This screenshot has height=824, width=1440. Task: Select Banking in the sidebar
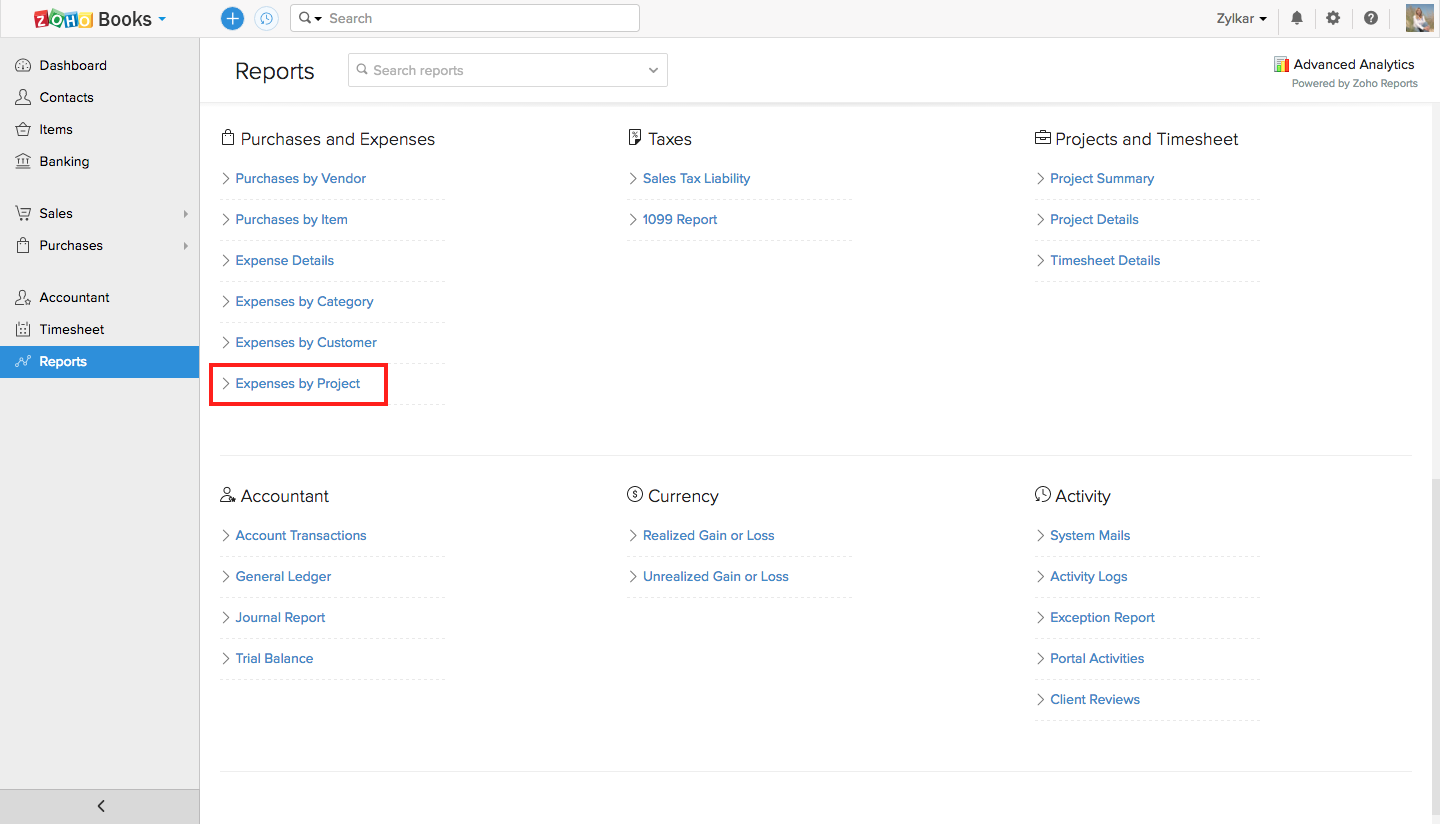coord(64,161)
